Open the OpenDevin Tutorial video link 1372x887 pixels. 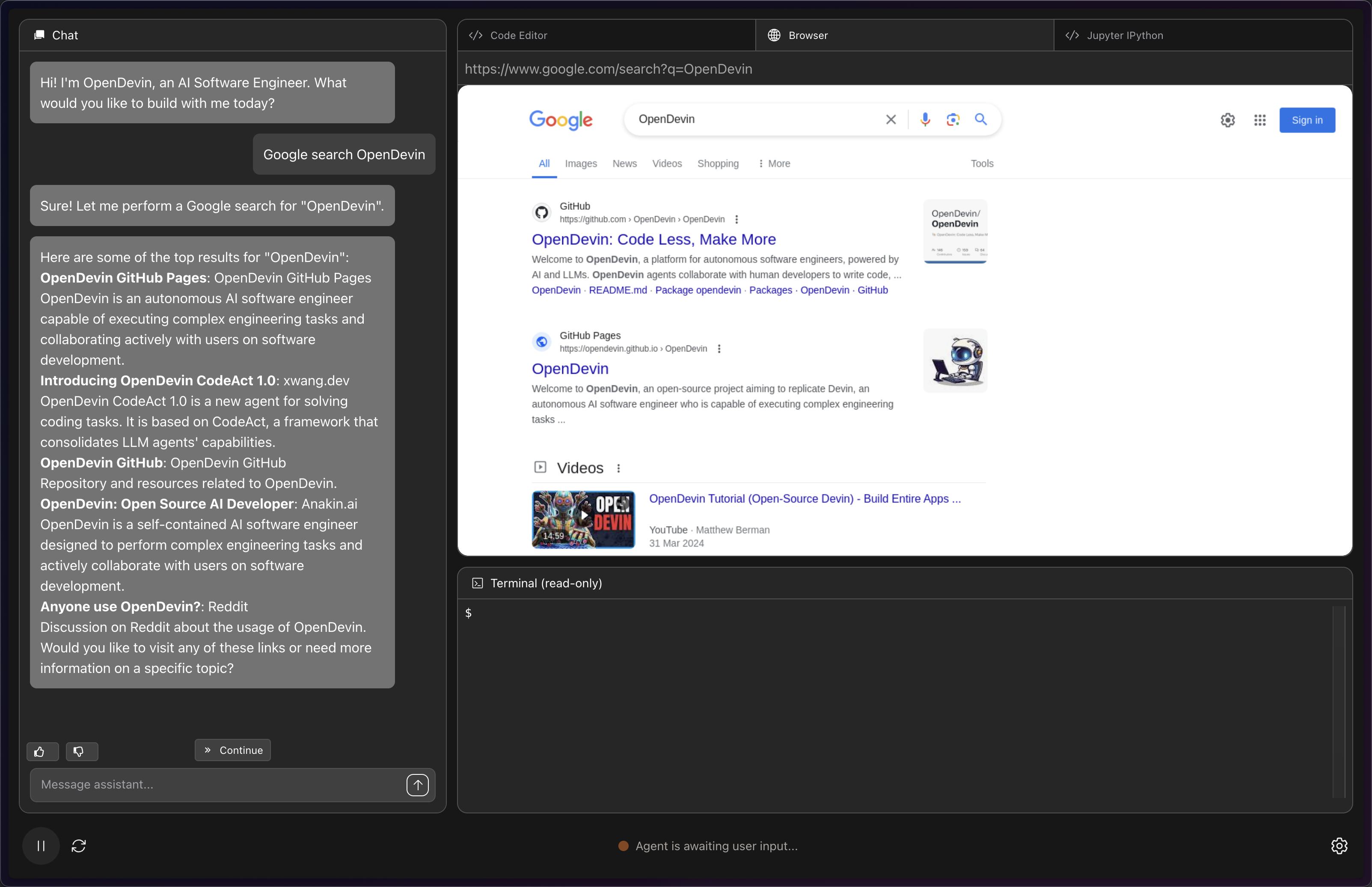[805, 499]
